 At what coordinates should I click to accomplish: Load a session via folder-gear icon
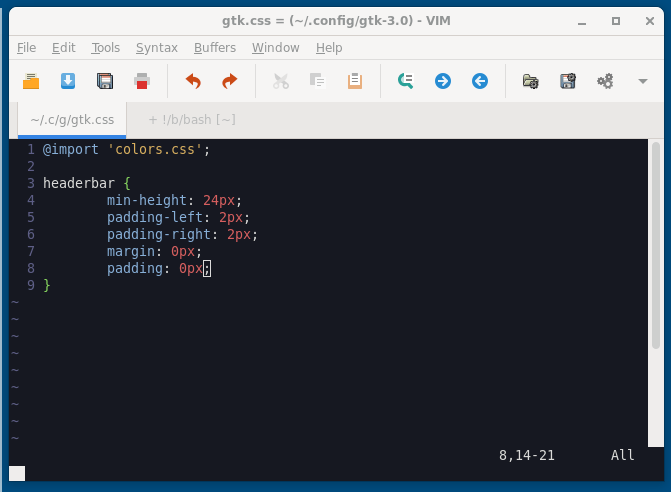pyautogui.click(x=531, y=81)
